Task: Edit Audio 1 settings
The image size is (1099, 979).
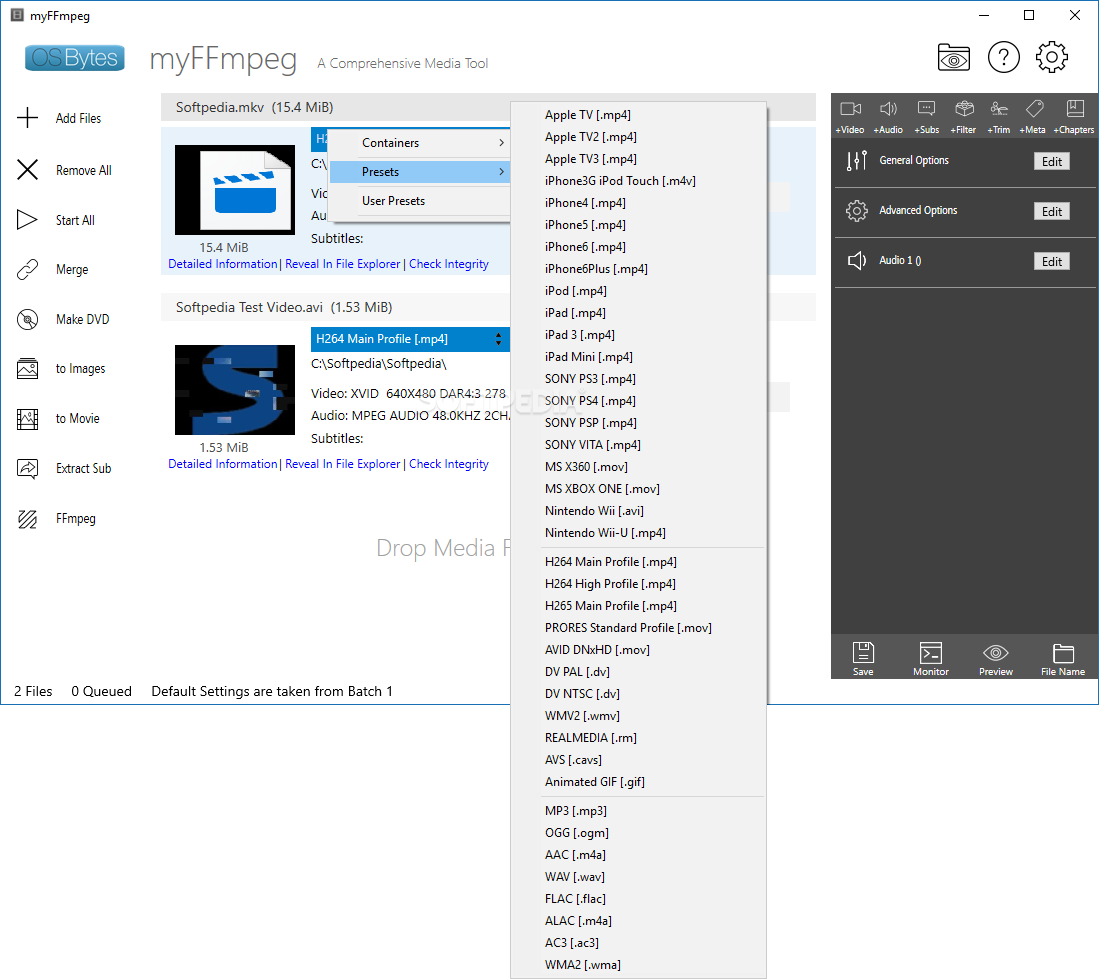Action: (1051, 261)
